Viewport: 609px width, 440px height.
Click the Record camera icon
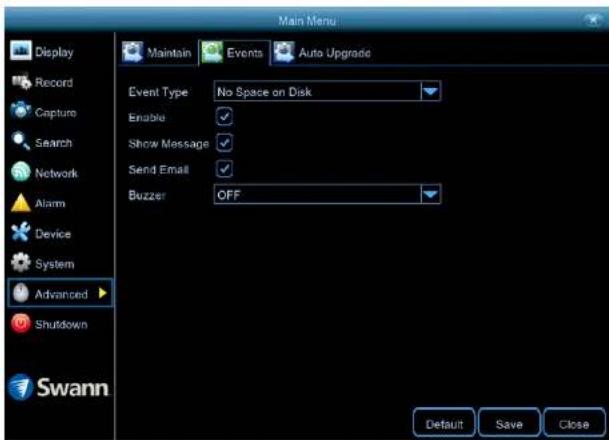click(21, 82)
